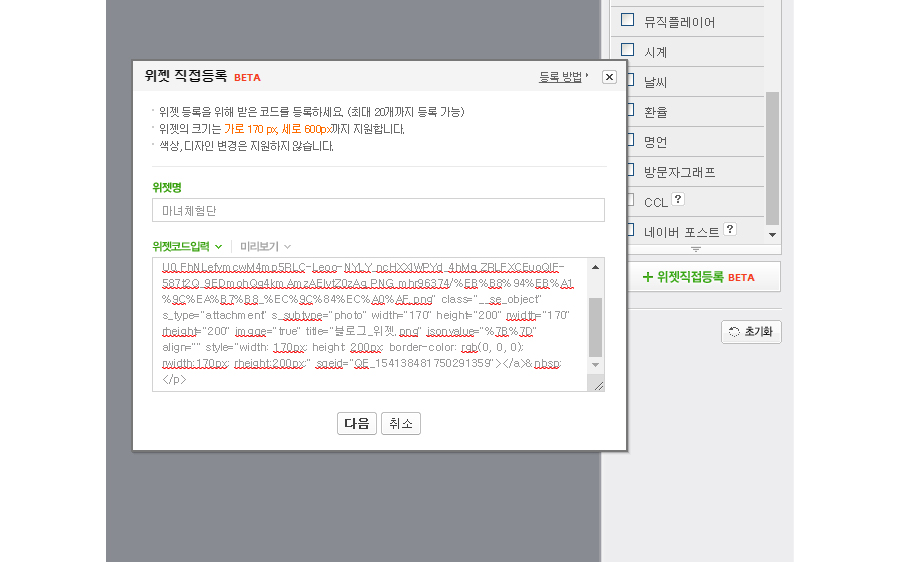
Task: Check the 뮤직플레이어 checkbox
Action: [x=627, y=20]
